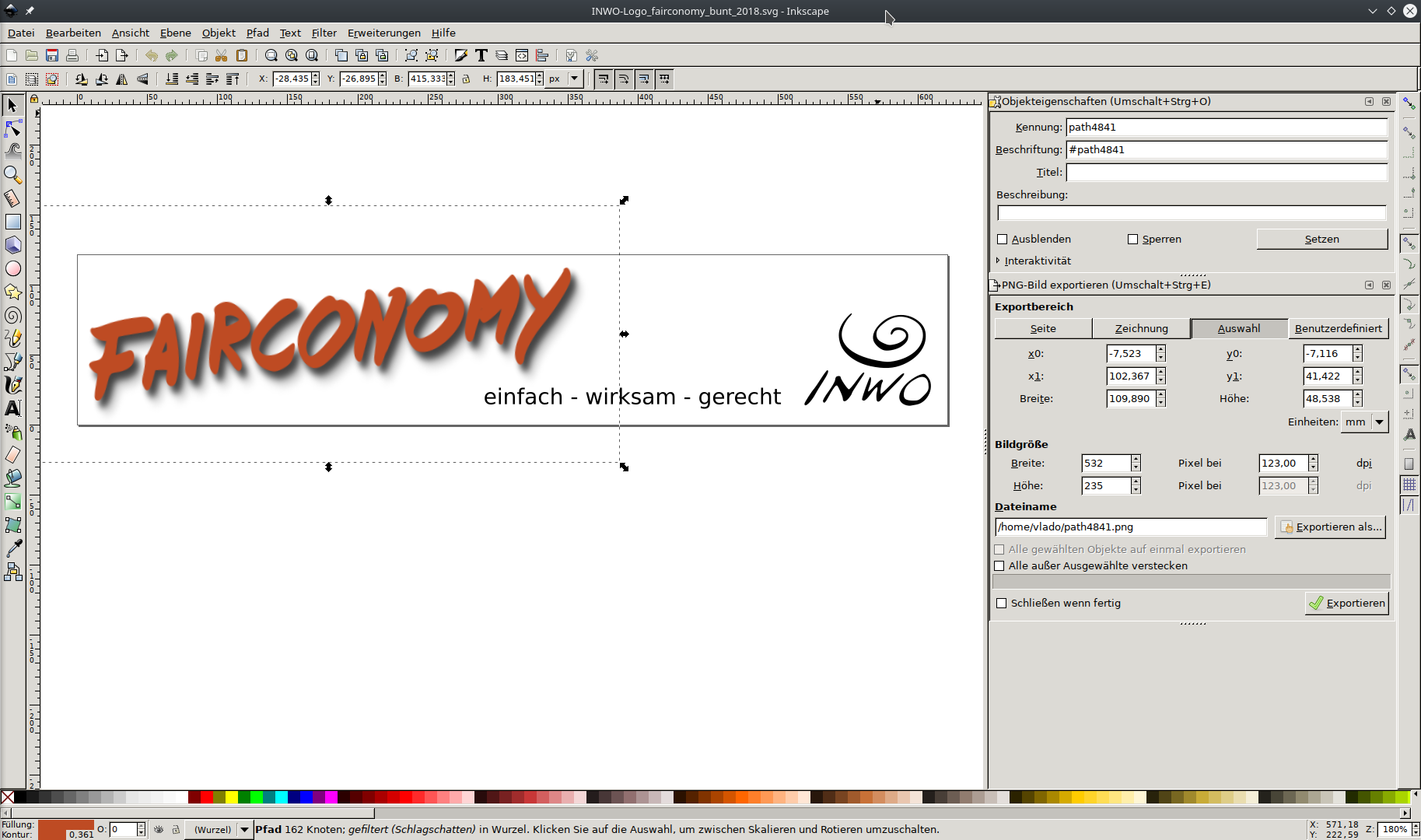
Task: Open the Text and Font dialog icon
Action: [x=481, y=55]
